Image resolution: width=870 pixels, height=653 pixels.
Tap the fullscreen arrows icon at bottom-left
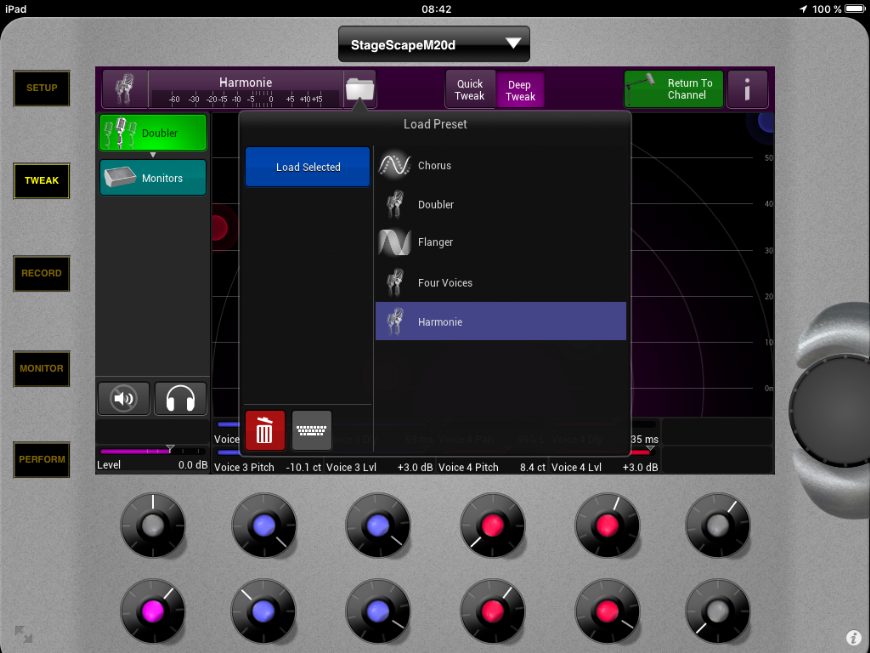[23, 634]
